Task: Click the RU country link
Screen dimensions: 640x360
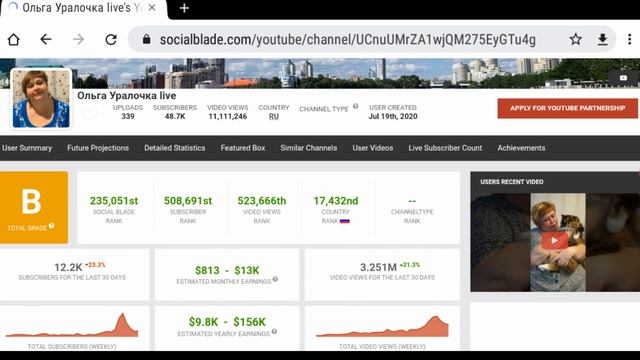Action: tap(273, 116)
